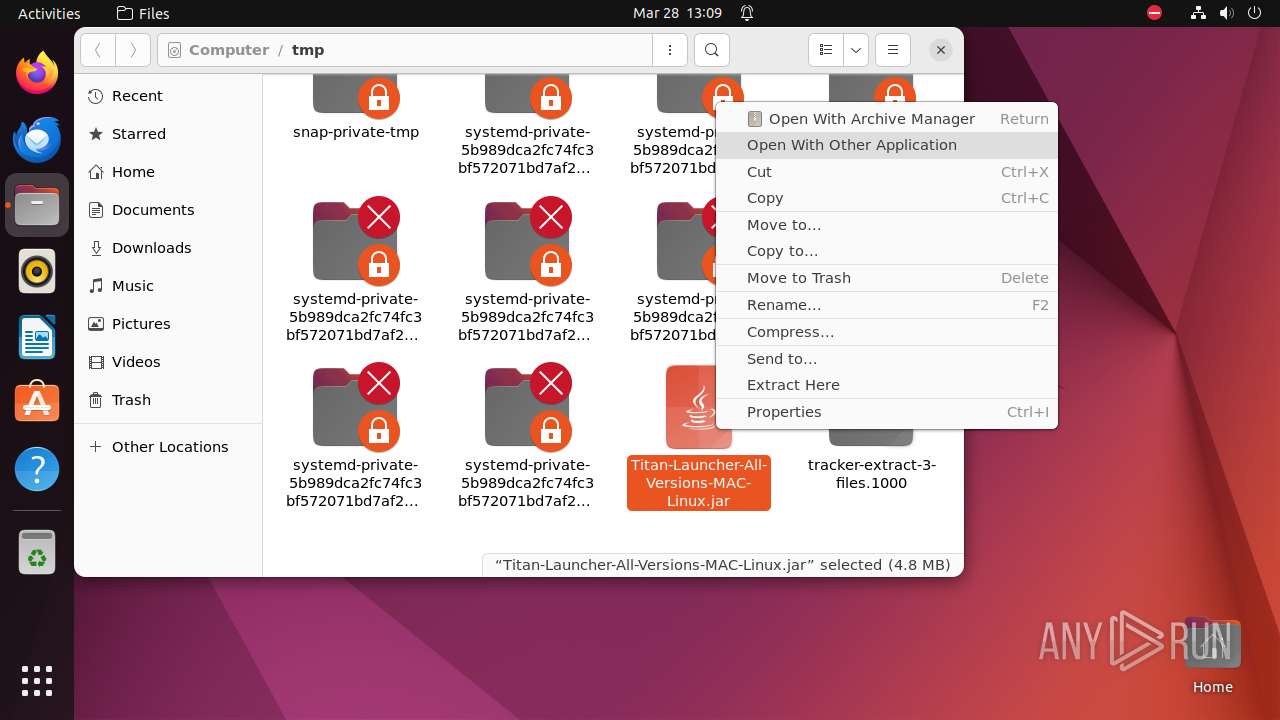The height and width of the screenshot is (720, 1280).
Task: Open the Help icon in the dock
Action: (x=37, y=469)
